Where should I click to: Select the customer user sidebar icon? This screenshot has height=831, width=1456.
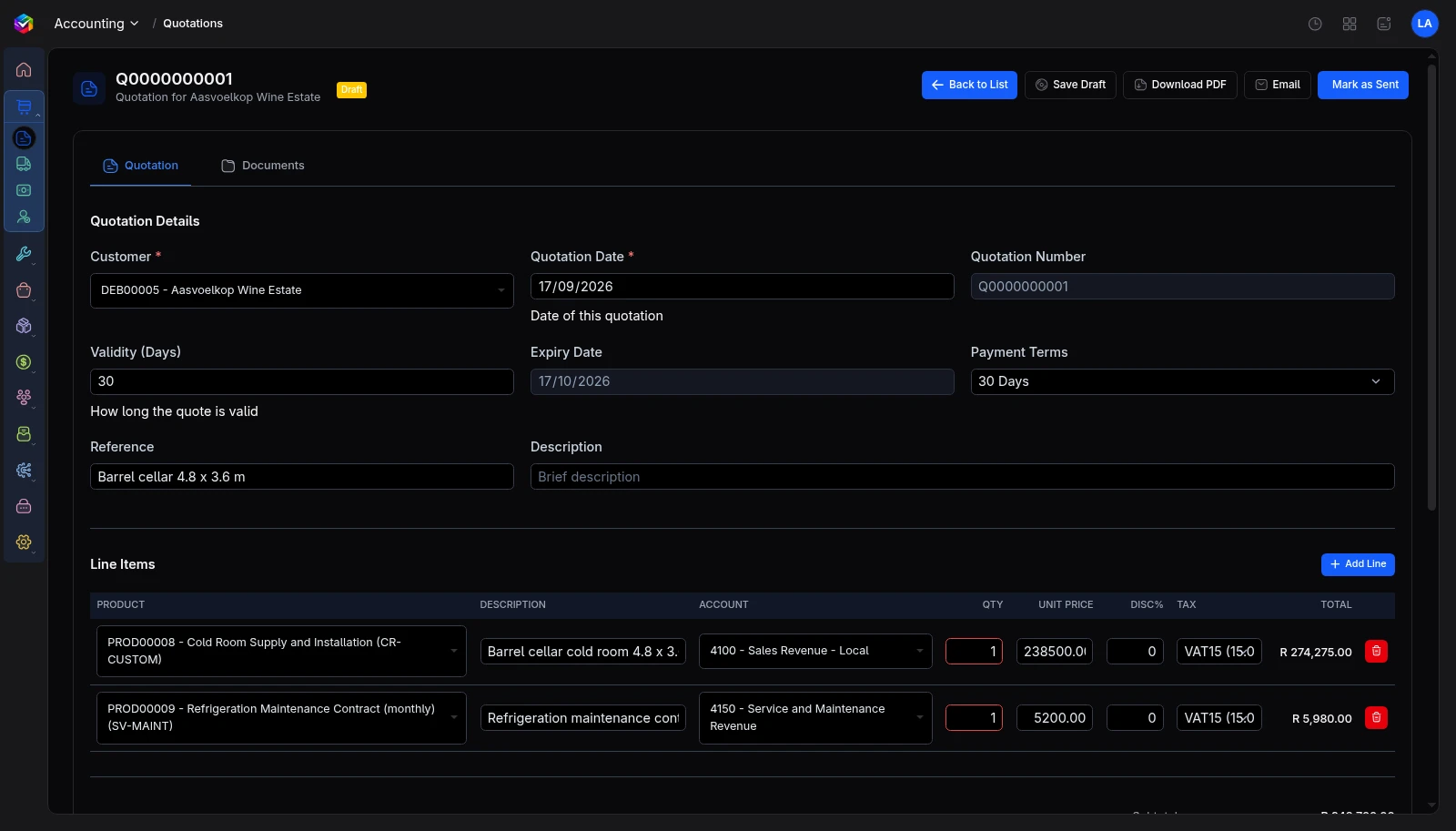24,217
